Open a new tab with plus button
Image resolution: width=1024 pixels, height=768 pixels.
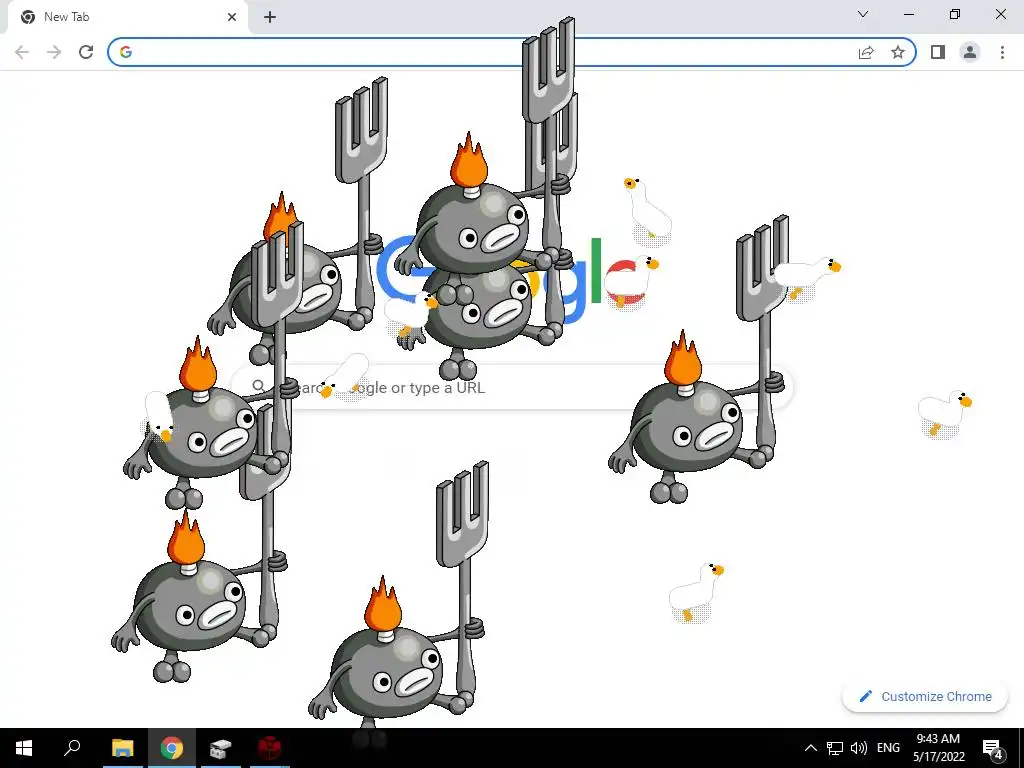pyautogui.click(x=270, y=17)
